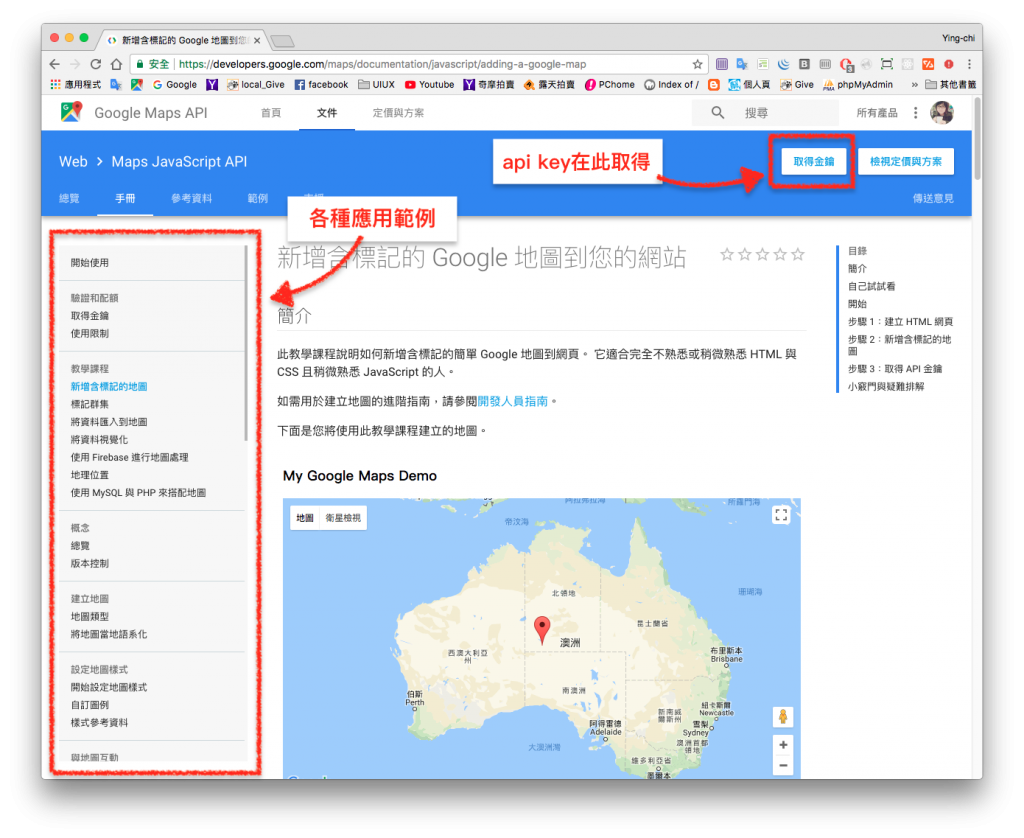Open the facebook bookmark
1024x838 pixels.
[321, 84]
